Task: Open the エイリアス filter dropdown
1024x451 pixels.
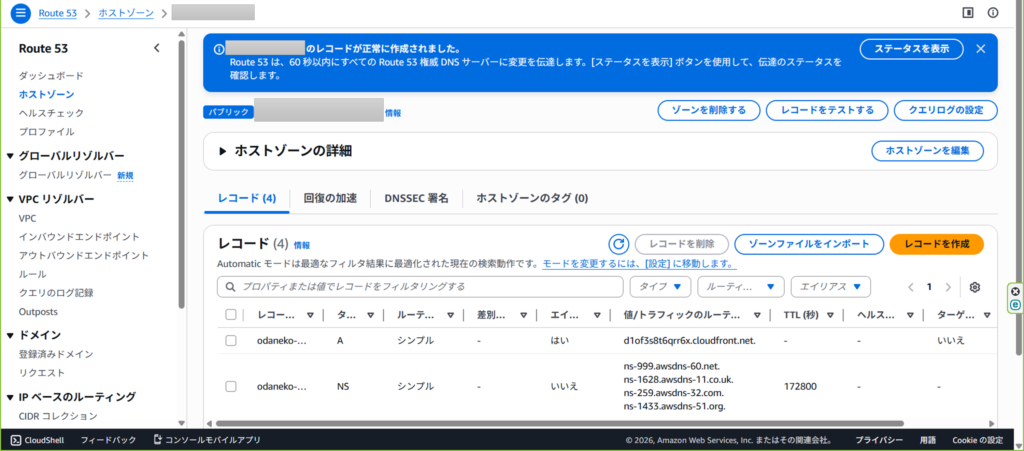Action: point(830,287)
